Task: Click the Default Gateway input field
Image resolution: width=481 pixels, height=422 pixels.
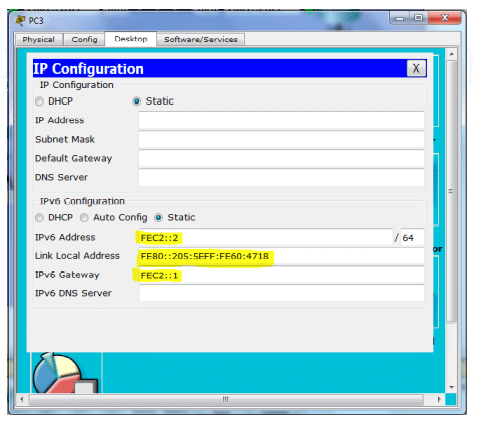Action: pos(281,158)
